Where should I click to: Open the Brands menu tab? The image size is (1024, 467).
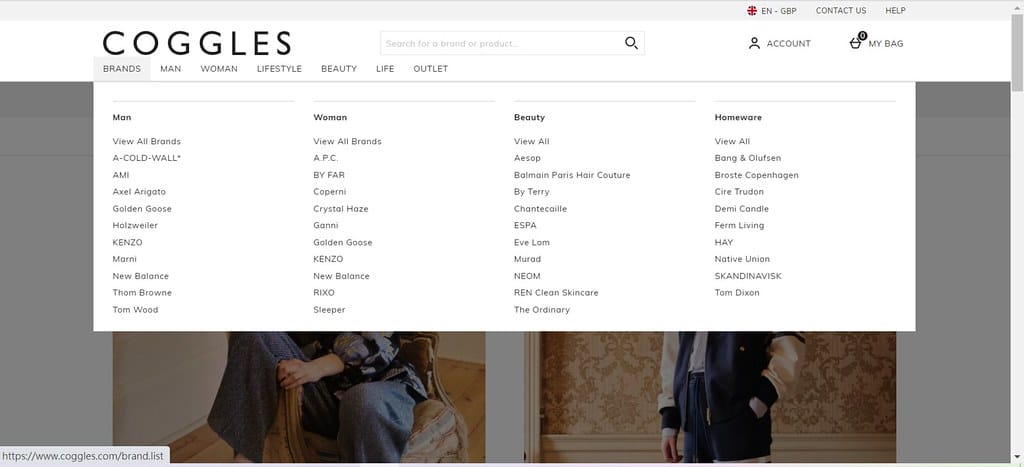pyautogui.click(x=122, y=69)
